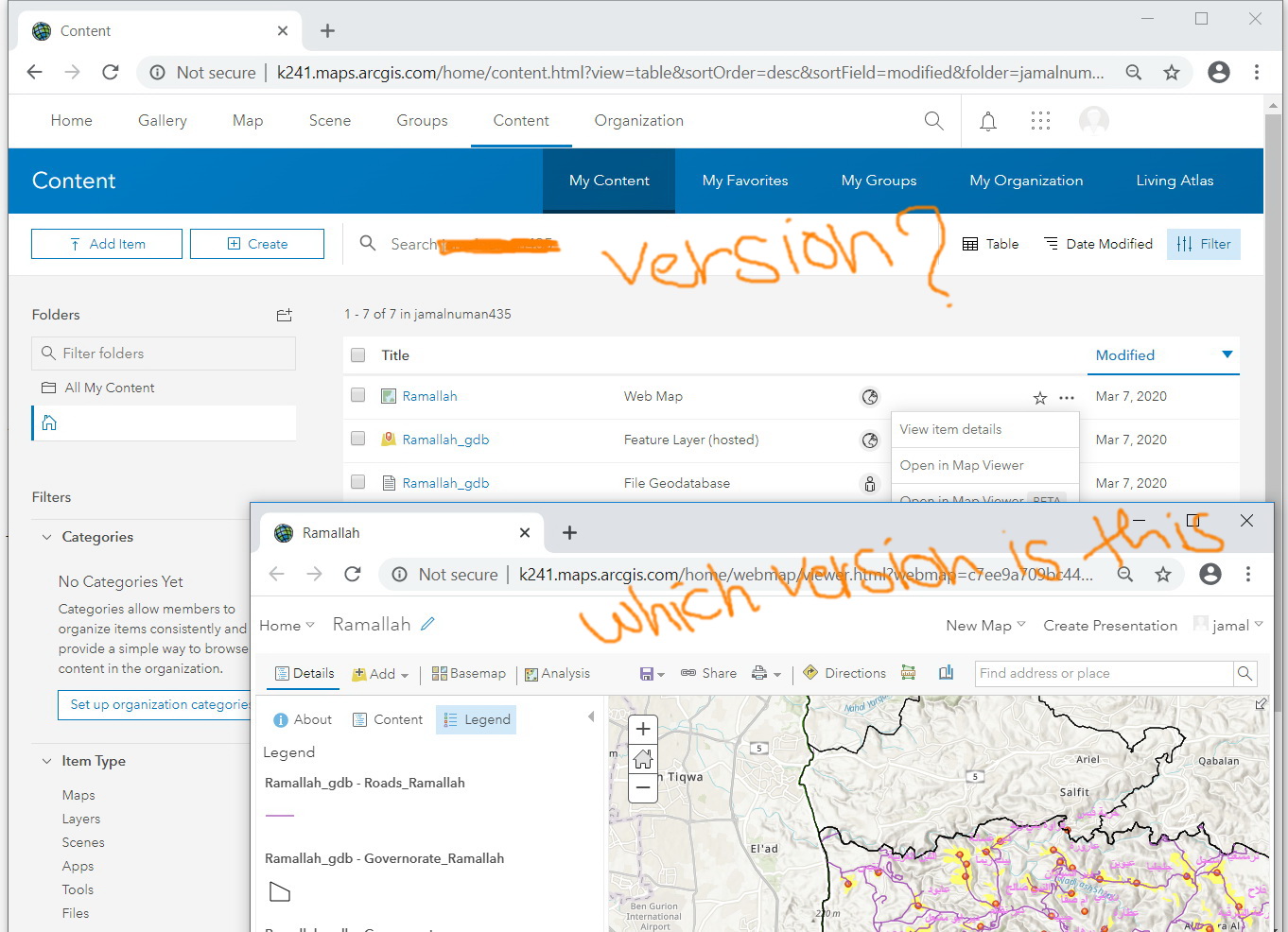Open the jamal account dropdown

coord(1228,625)
